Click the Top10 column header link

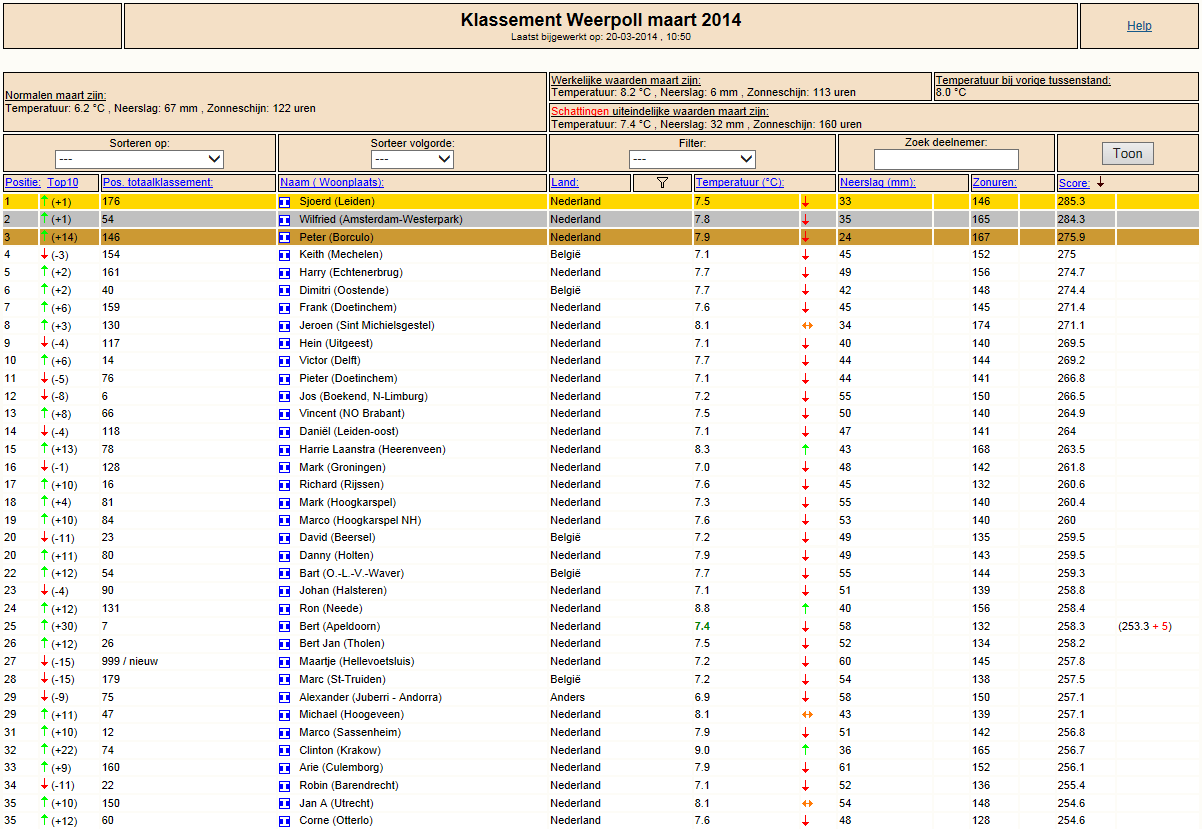click(x=71, y=182)
